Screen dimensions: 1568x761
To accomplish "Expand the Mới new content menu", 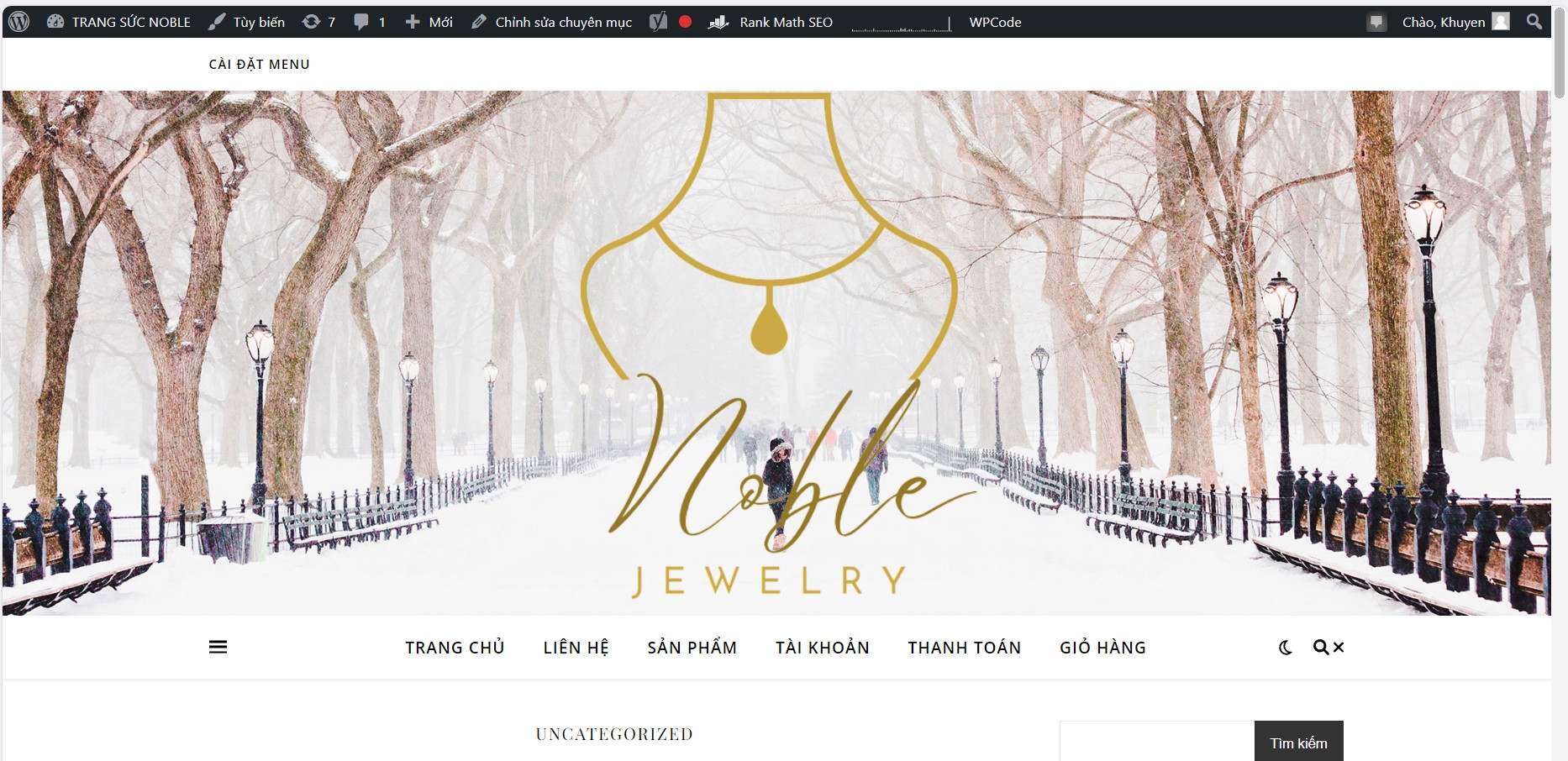I will tap(429, 22).
